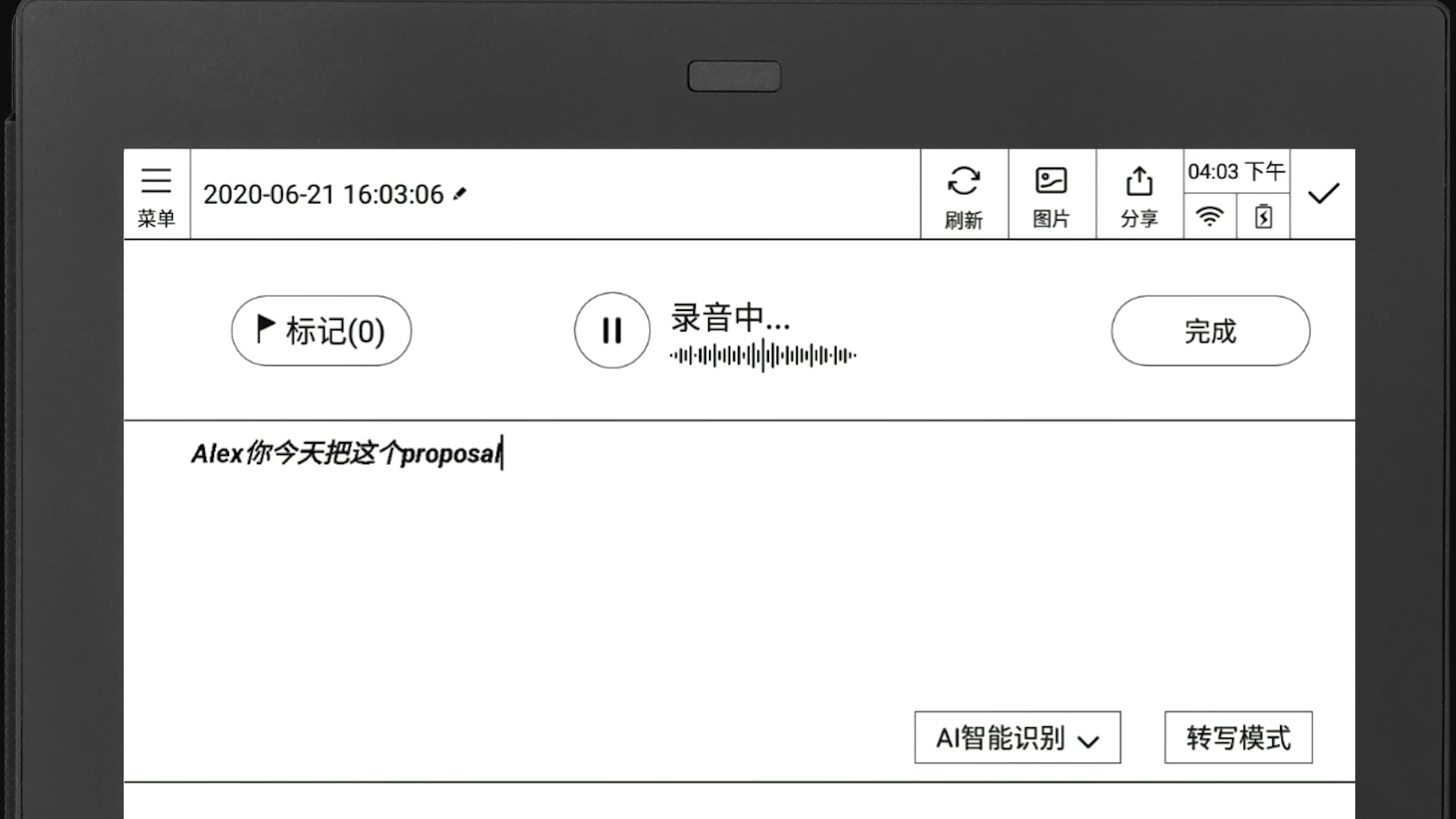Click the 图片 image icon
1456x819 pixels.
pyautogui.click(x=1051, y=194)
